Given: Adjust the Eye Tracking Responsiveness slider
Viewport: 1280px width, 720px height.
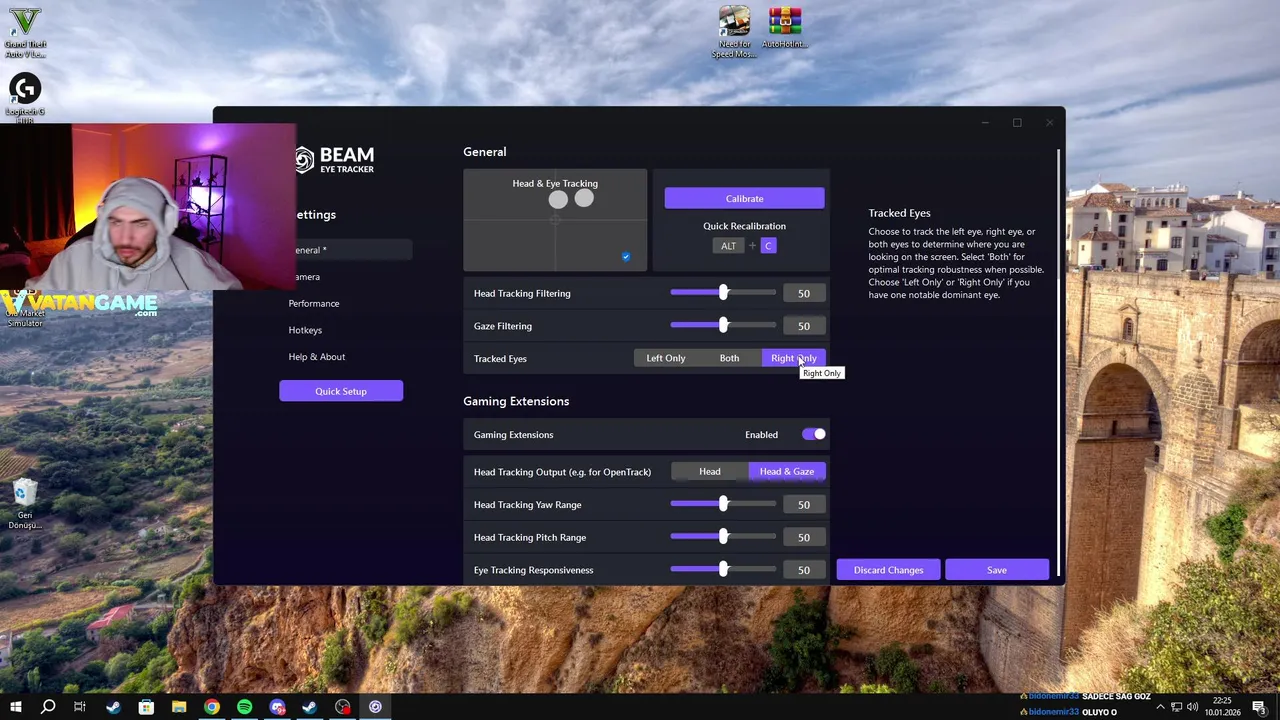Looking at the screenshot, I should coord(723,570).
